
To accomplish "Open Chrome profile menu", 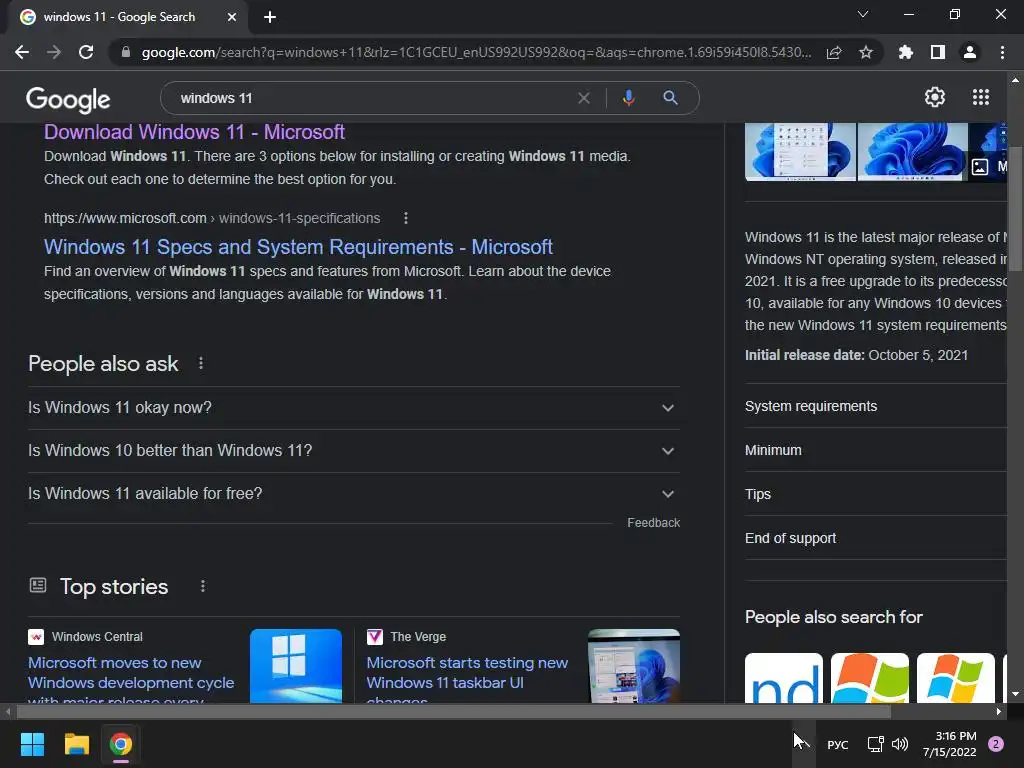I will [970, 52].
